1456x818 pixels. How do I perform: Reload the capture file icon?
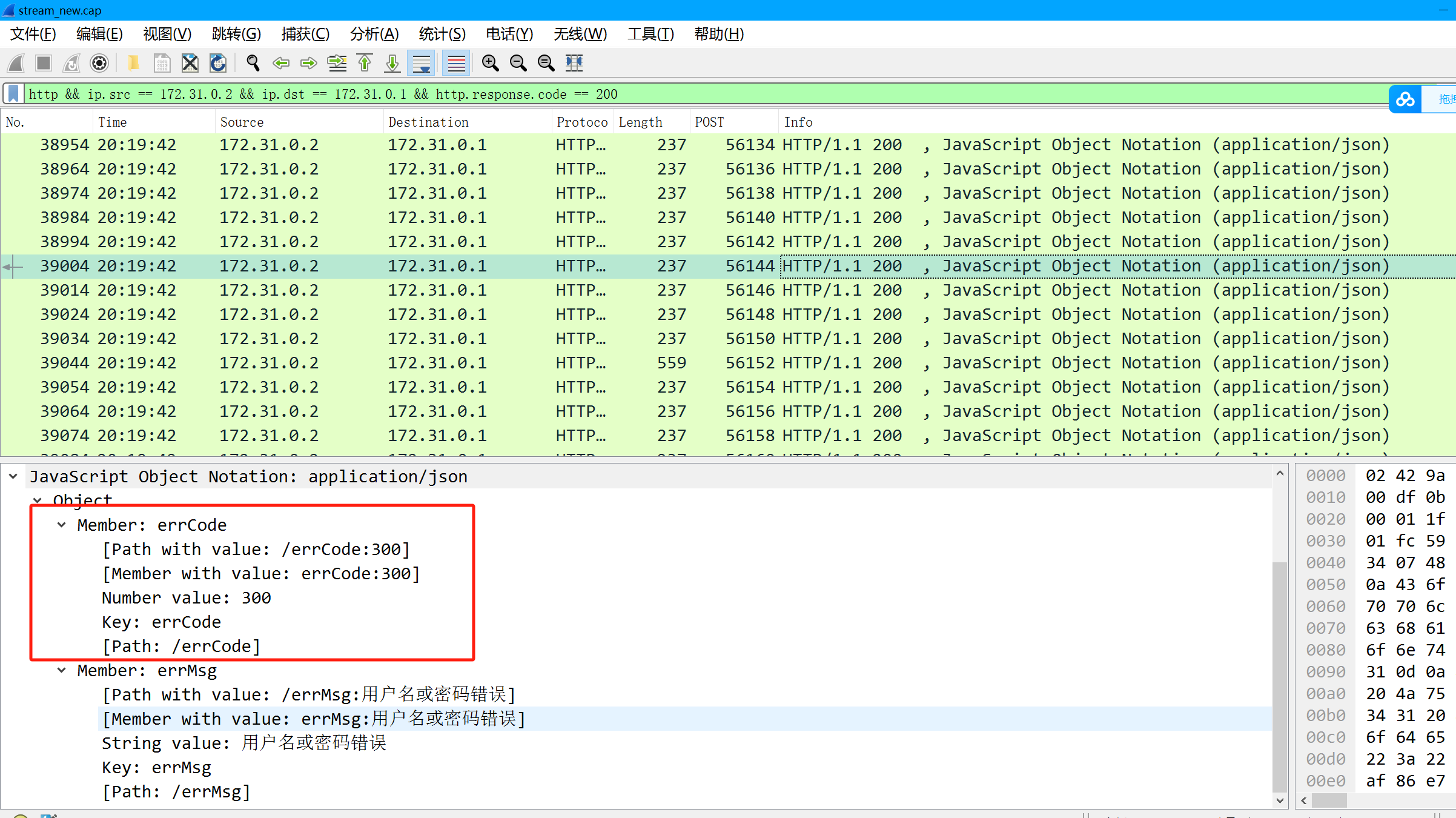coord(218,63)
